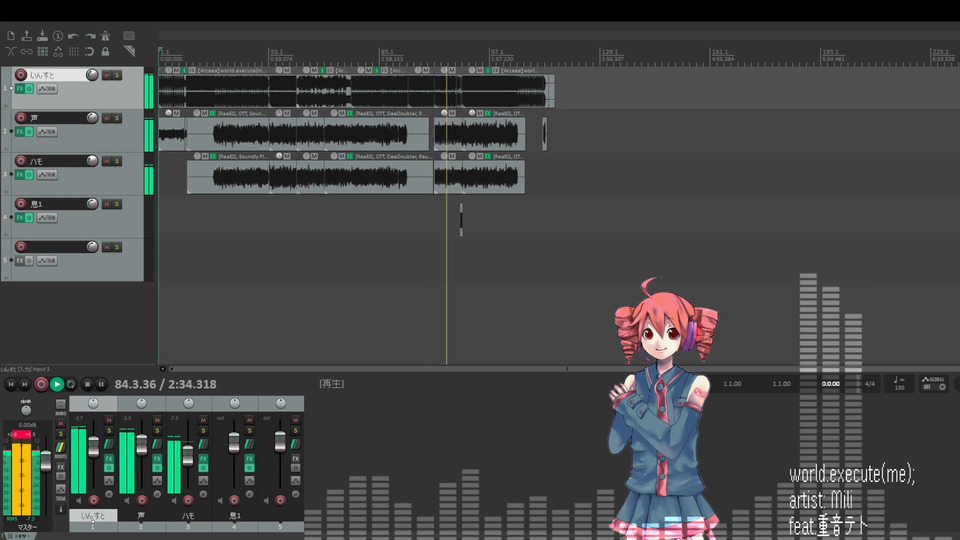Arm recording on 声 track

point(21,118)
